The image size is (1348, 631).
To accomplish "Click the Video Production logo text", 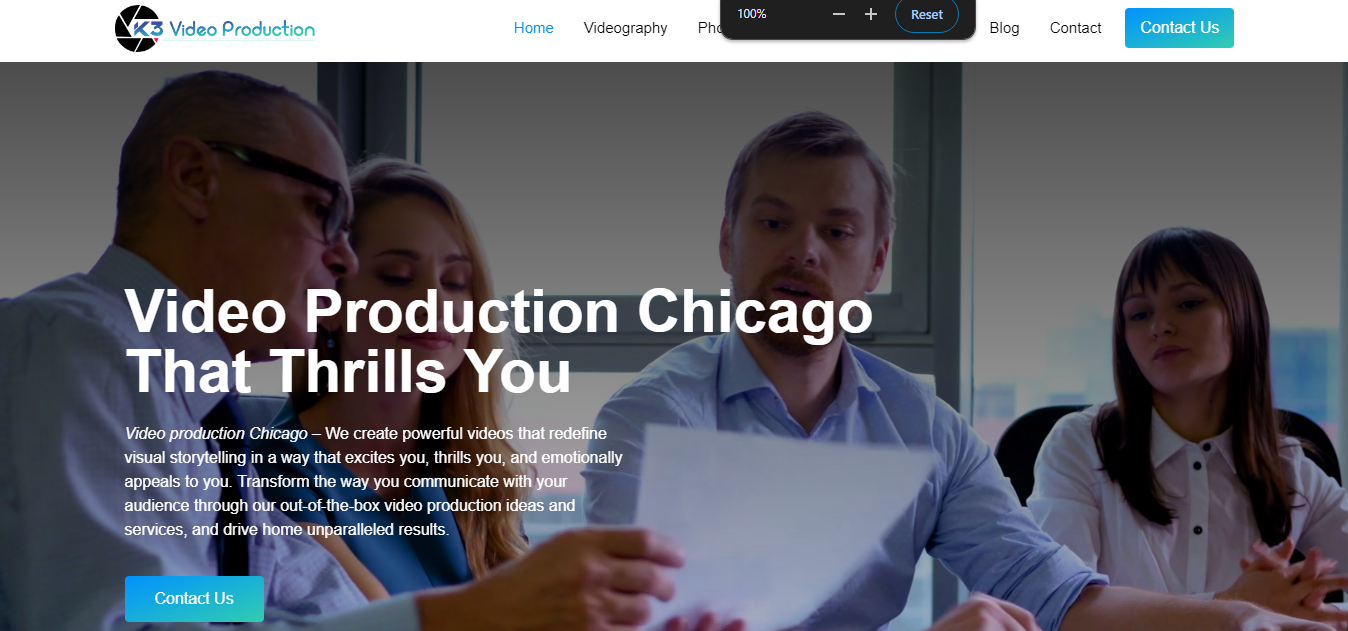I will point(242,29).
